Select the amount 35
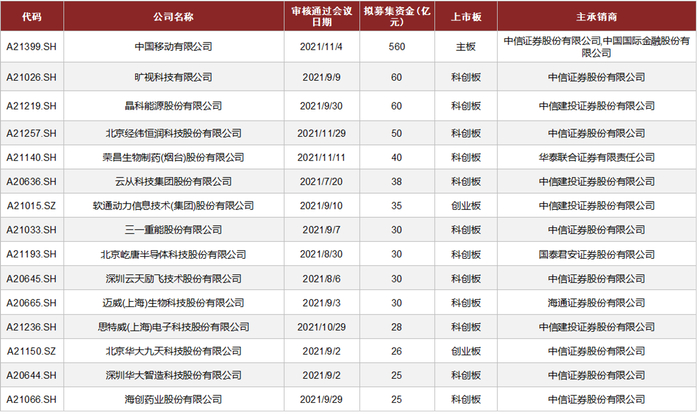The image size is (700, 414). point(397,205)
